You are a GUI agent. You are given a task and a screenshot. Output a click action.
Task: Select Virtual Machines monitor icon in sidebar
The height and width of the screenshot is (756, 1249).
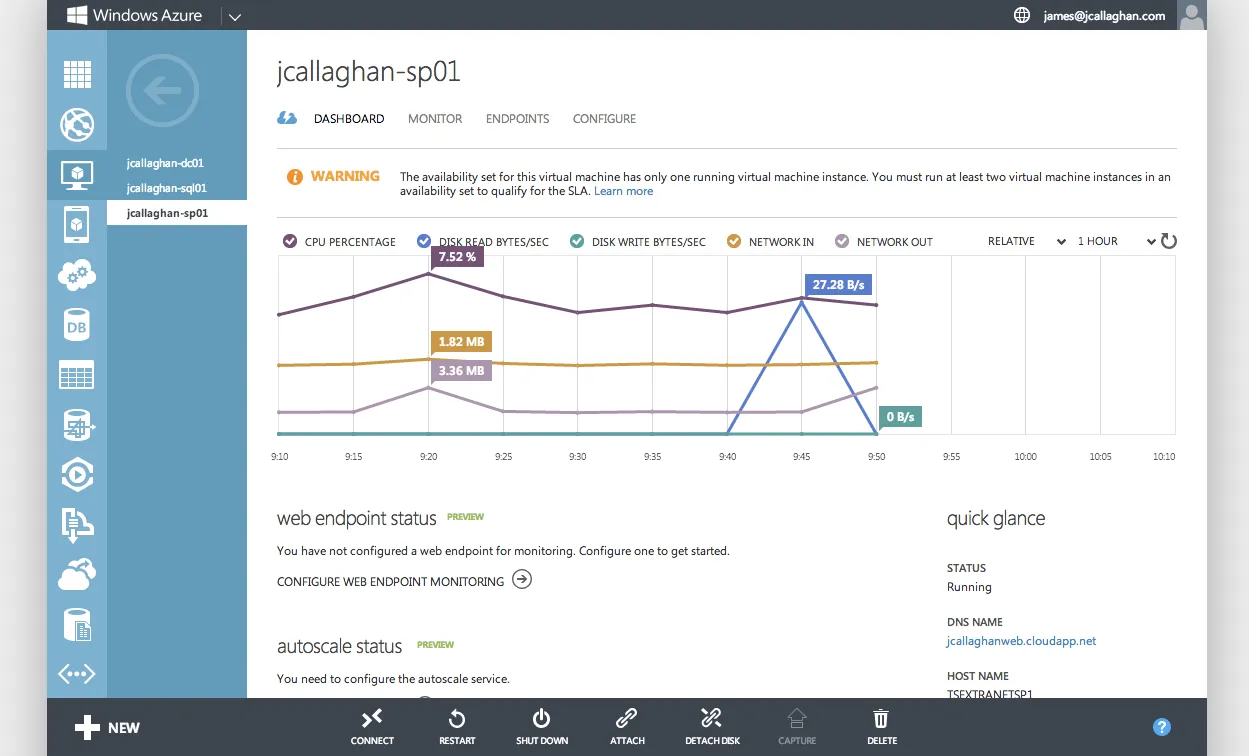click(x=77, y=176)
